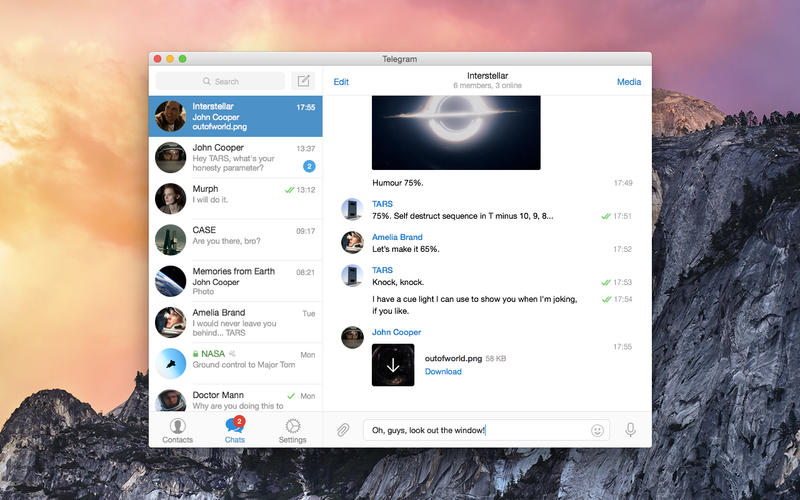Screen dimensions: 800x500
Task: Click John Cooper's avatar above the file message
Action: [352, 337]
